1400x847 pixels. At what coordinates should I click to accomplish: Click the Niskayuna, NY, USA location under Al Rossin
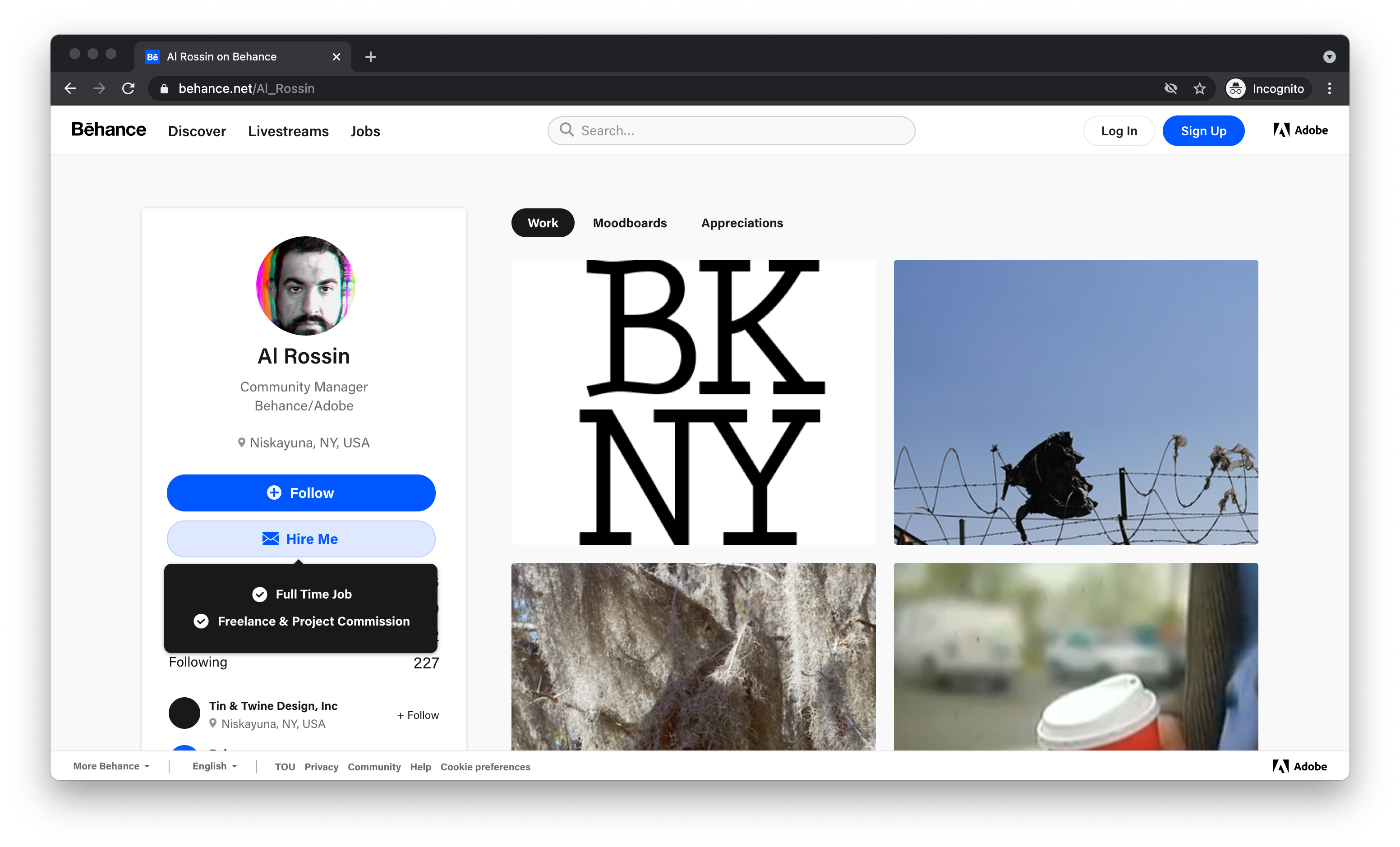tap(304, 442)
